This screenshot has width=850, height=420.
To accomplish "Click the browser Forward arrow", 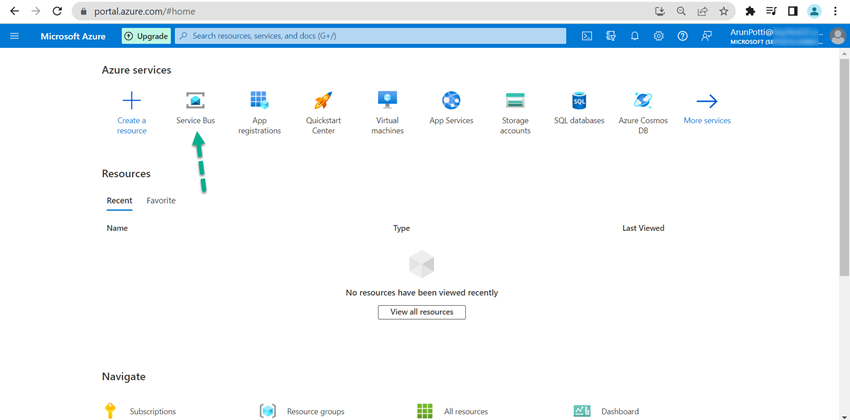I will click(36, 11).
